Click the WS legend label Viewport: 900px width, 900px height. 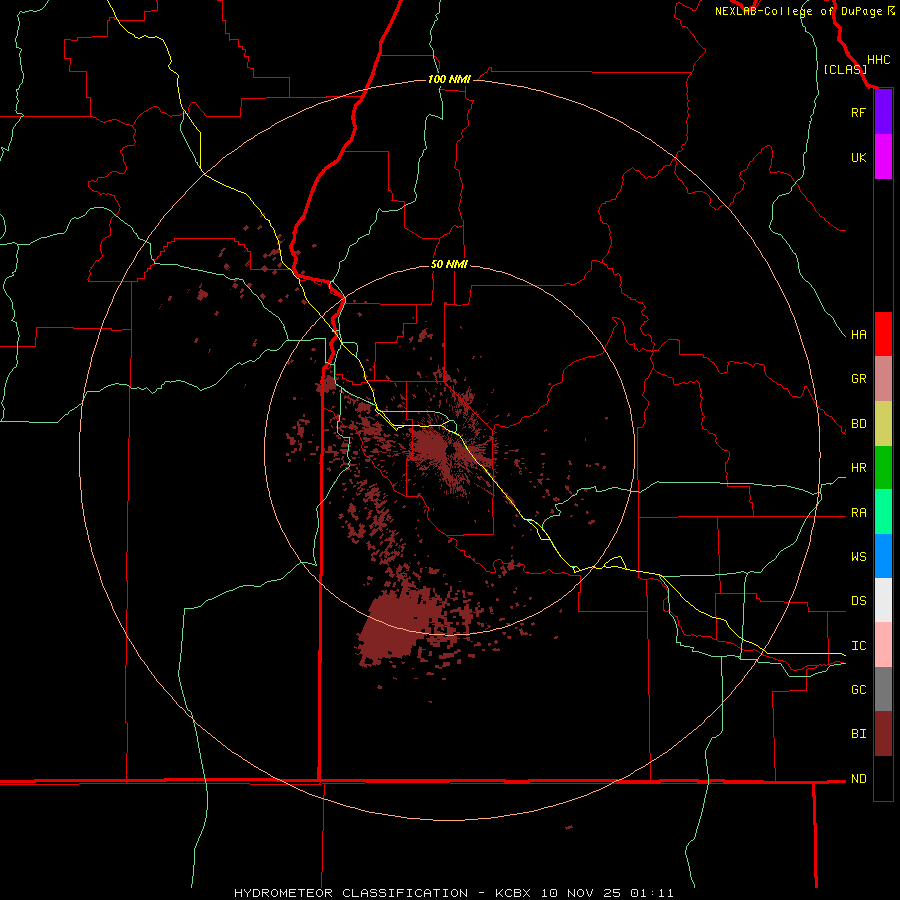[x=858, y=557]
